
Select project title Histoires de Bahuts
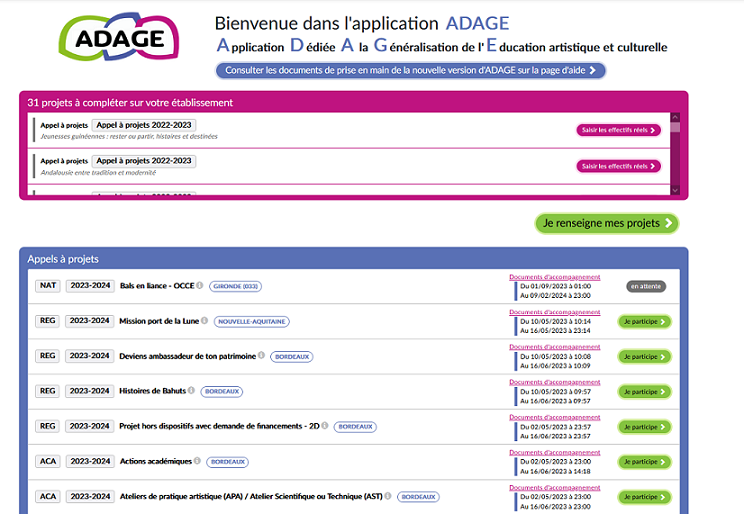coord(152,391)
